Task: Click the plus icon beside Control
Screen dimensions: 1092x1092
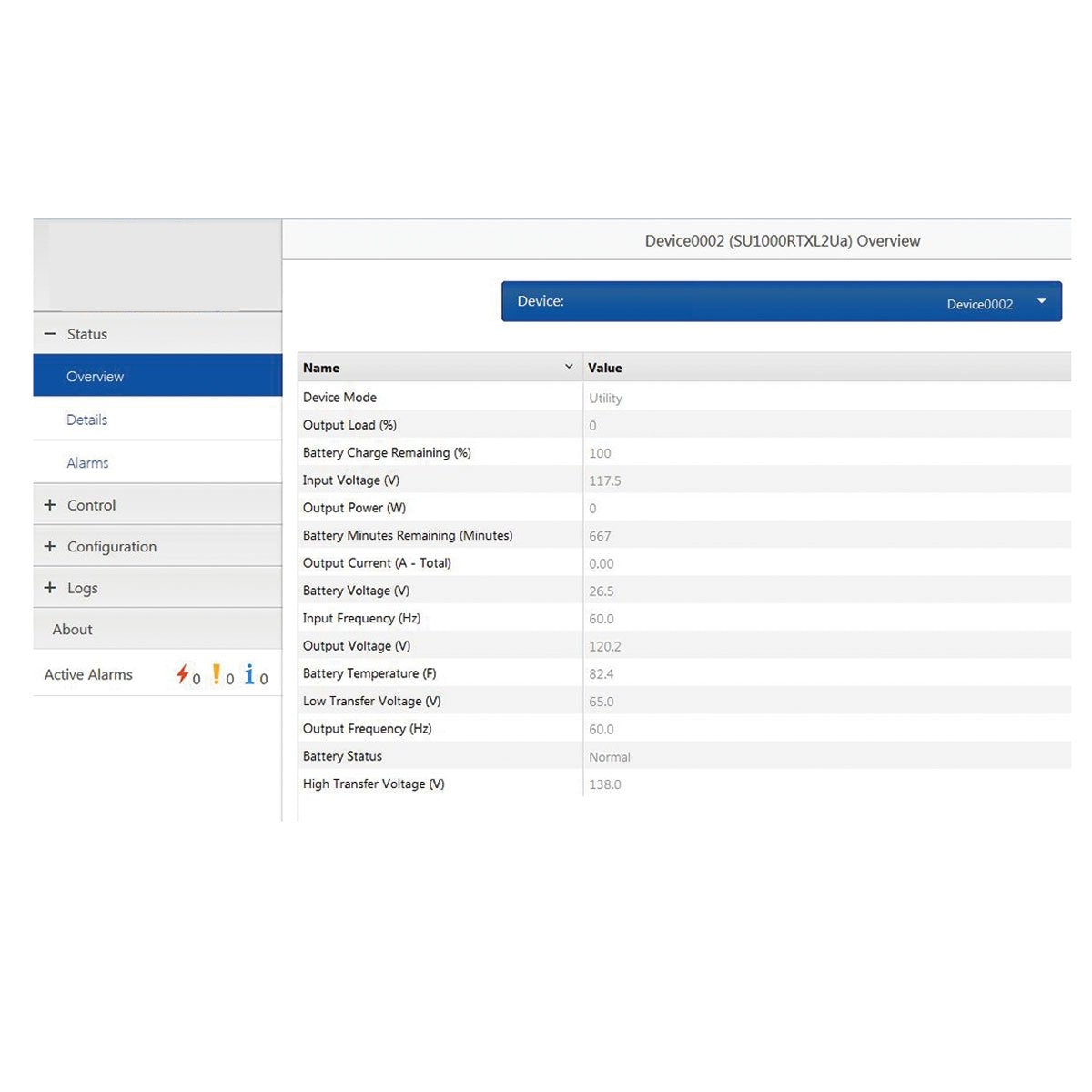Action: point(51,505)
